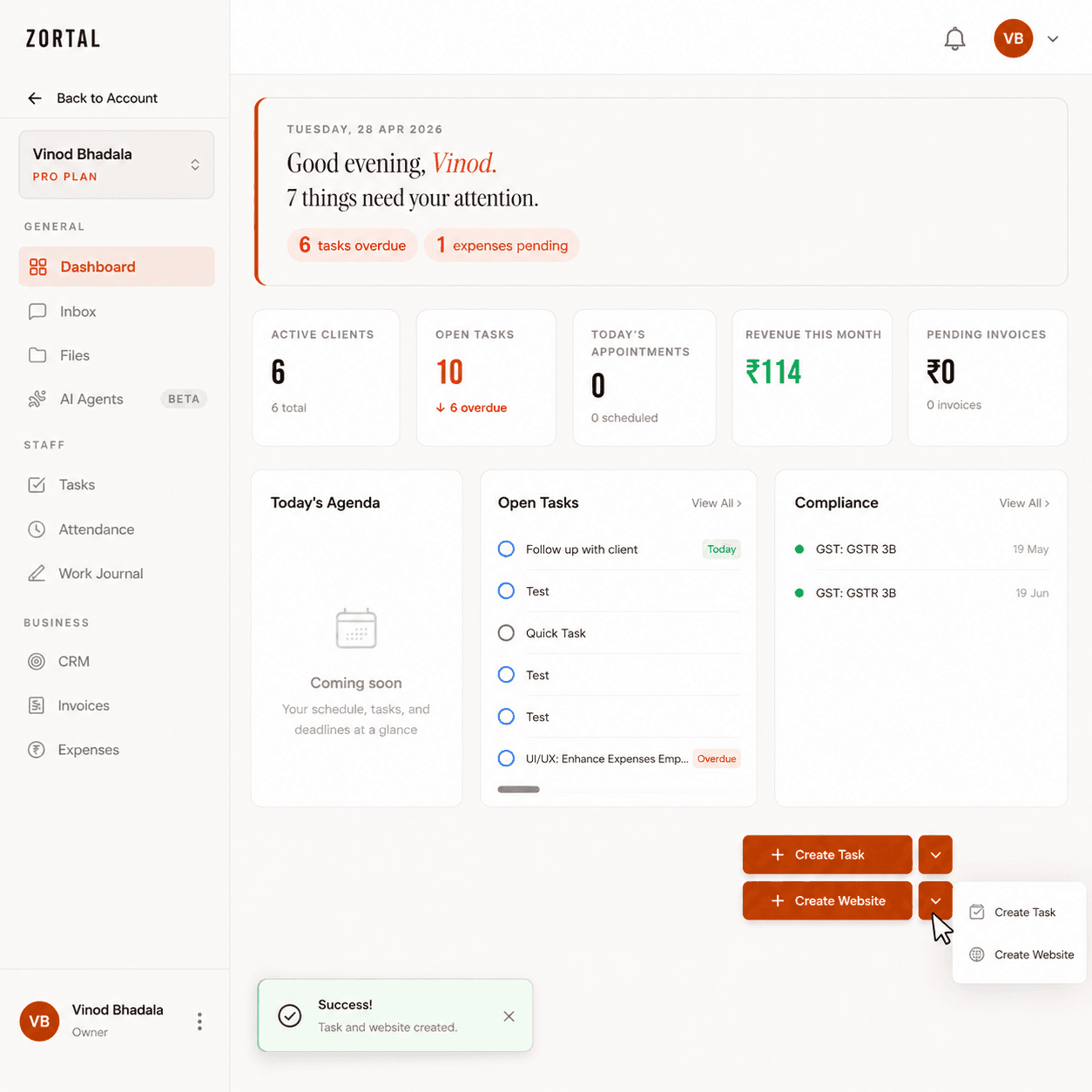Click the Open Tasks horizontal scrollbar
The width and height of the screenshot is (1092, 1092).
click(x=518, y=790)
